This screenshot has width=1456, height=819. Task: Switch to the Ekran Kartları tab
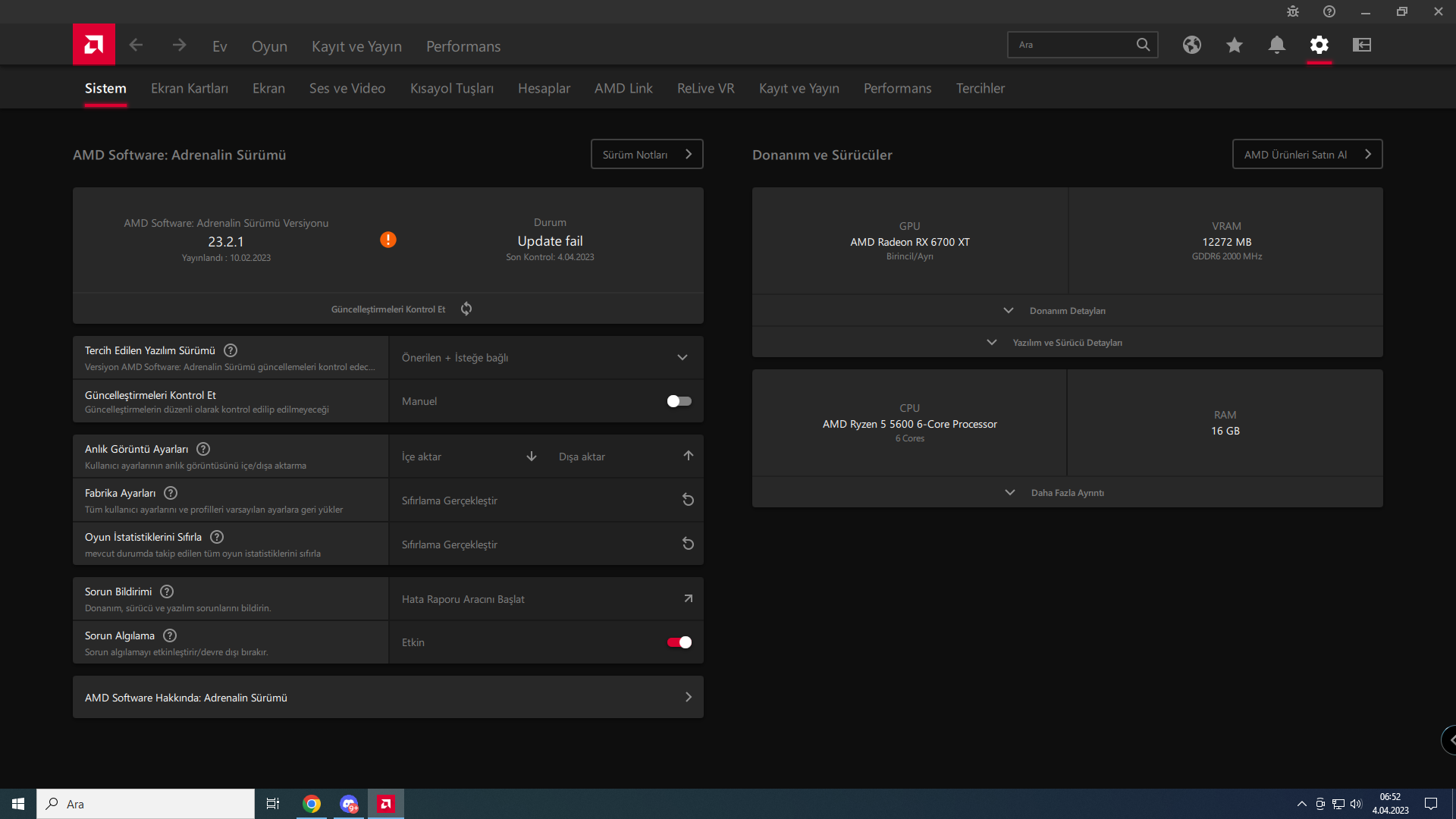click(x=190, y=88)
